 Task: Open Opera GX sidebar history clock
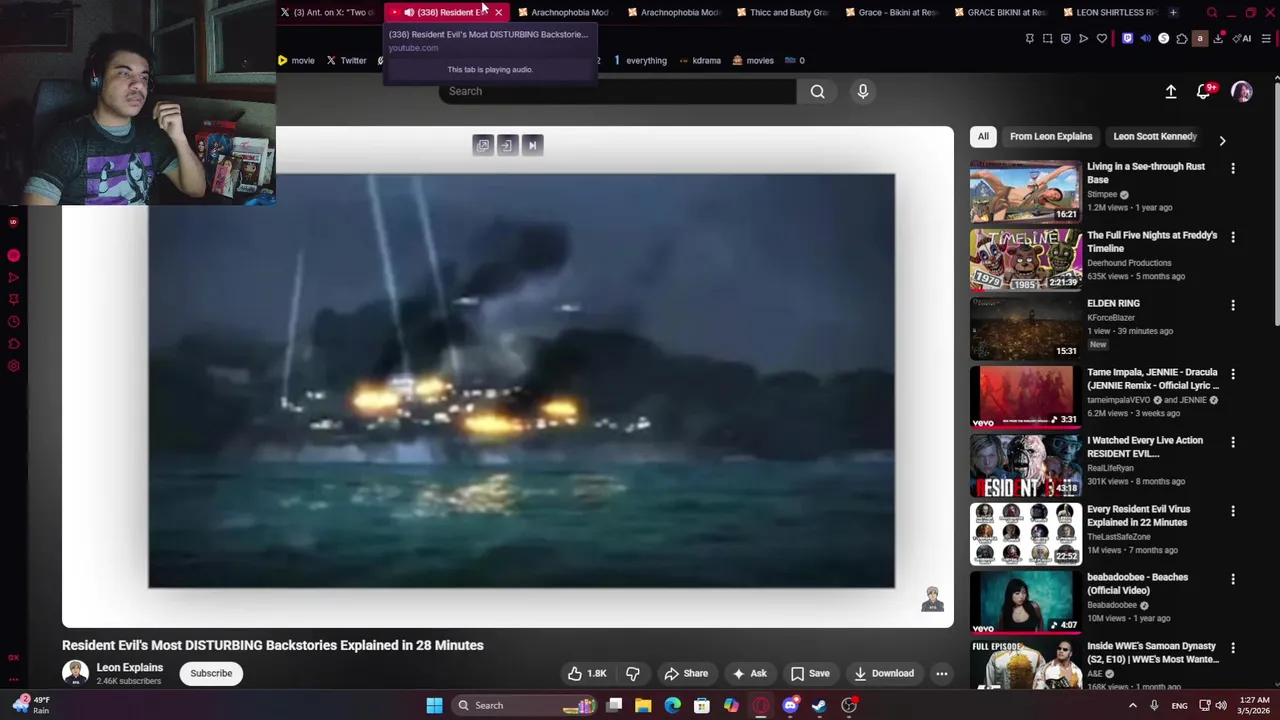(x=13, y=322)
